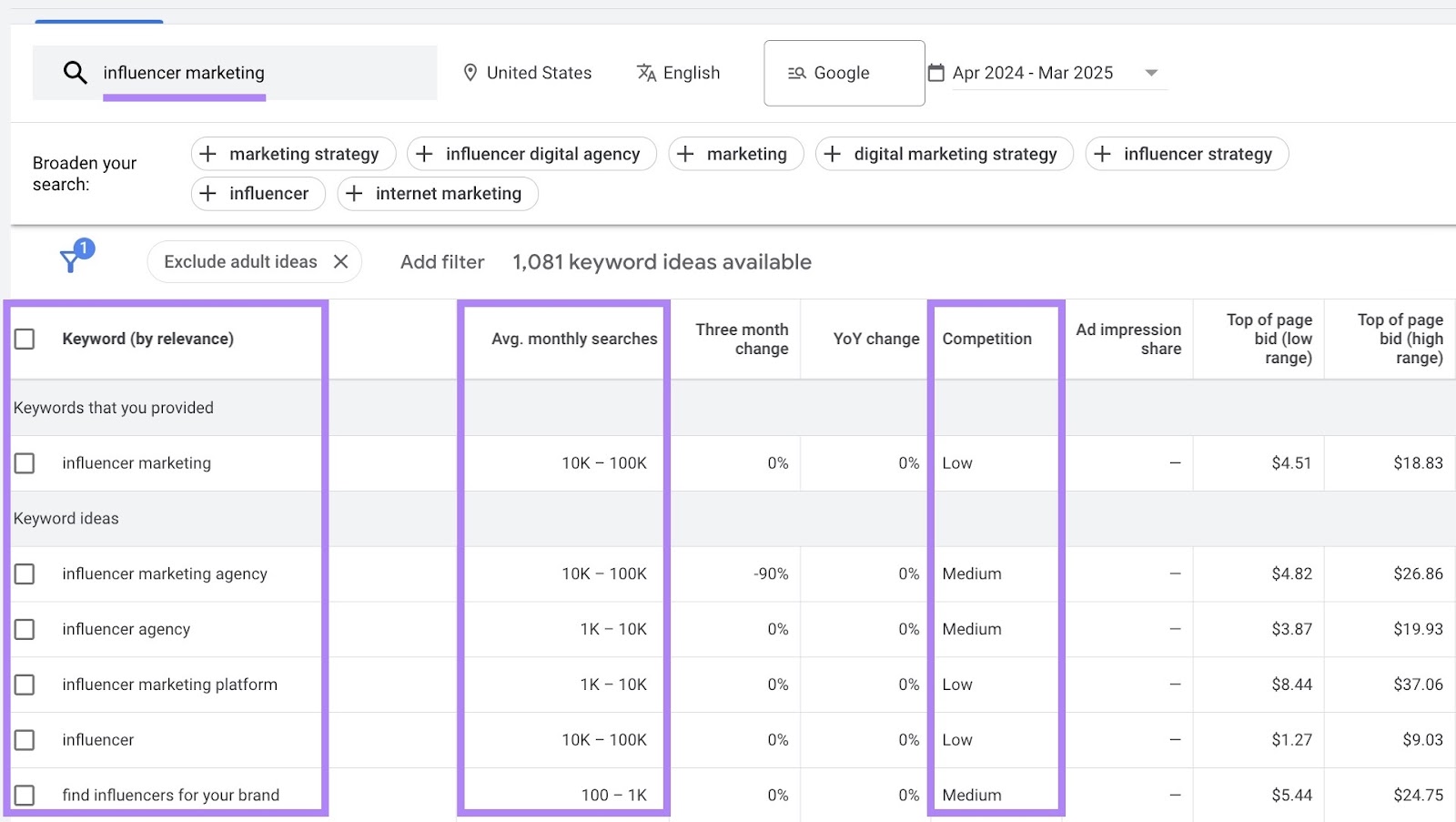Open the Google search network selector icon

point(795,73)
